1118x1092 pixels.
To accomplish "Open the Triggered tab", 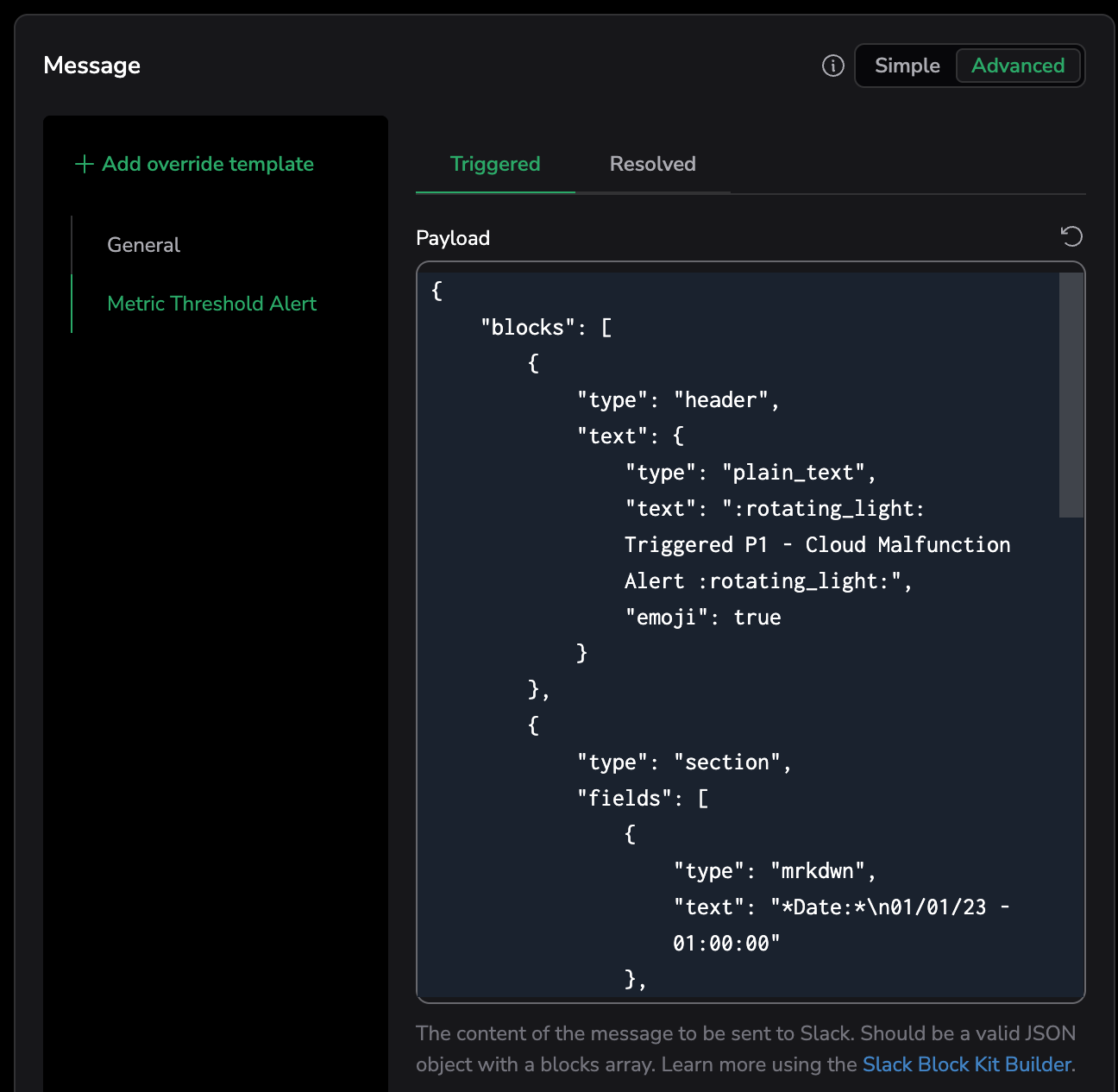I will [x=495, y=164].
